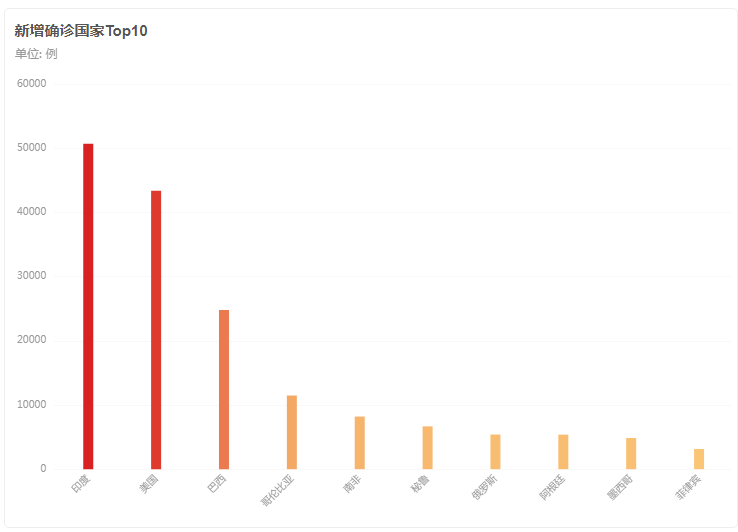Click the 美国 x-axis label

(x=148, y=486)
